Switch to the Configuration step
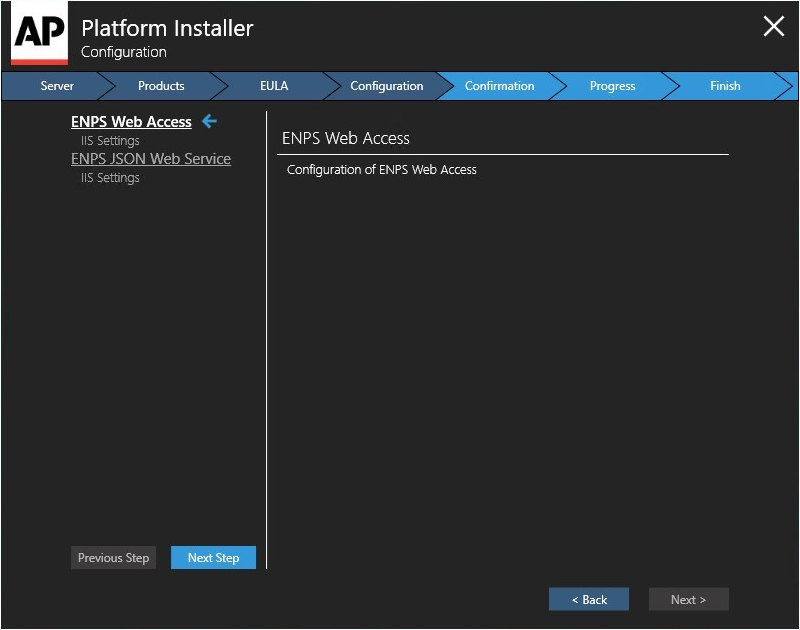800x630 pixels. 387,86
